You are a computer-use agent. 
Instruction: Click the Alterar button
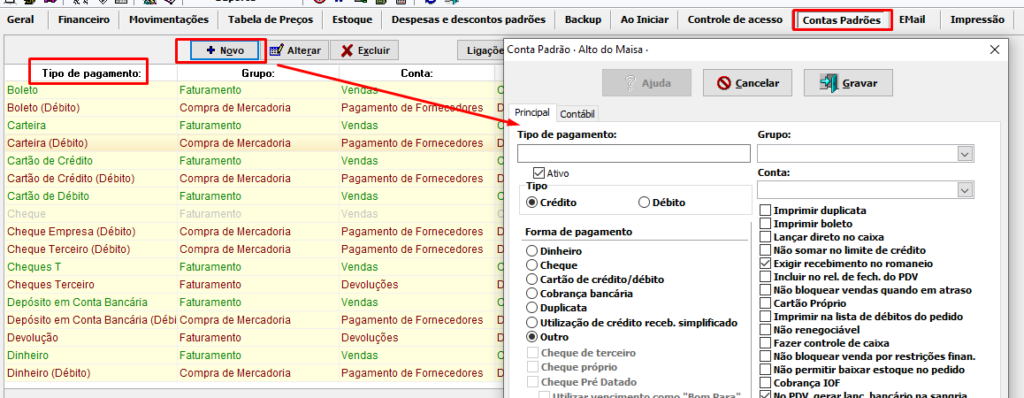point(295,50)
